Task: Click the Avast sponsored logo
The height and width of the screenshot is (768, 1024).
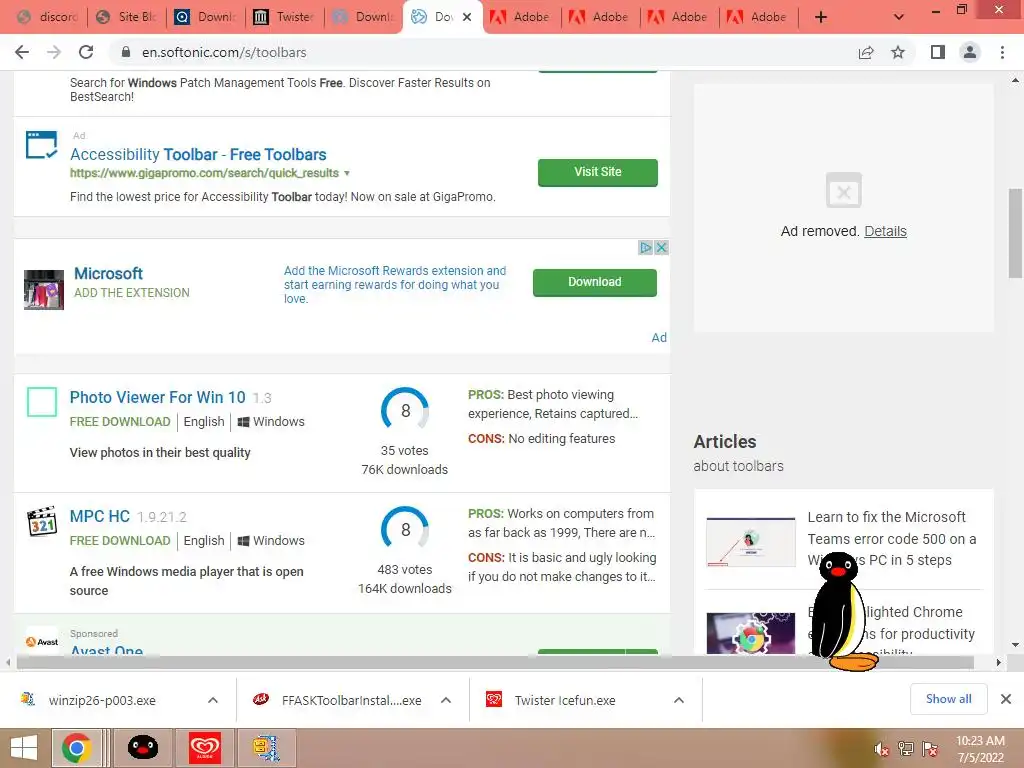Action: (x=42, y=641)
